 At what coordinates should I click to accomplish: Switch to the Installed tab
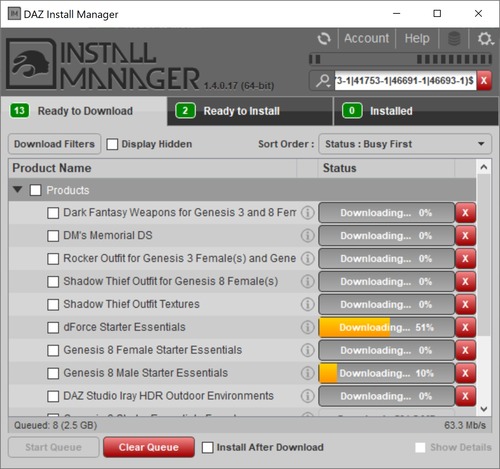416,111
